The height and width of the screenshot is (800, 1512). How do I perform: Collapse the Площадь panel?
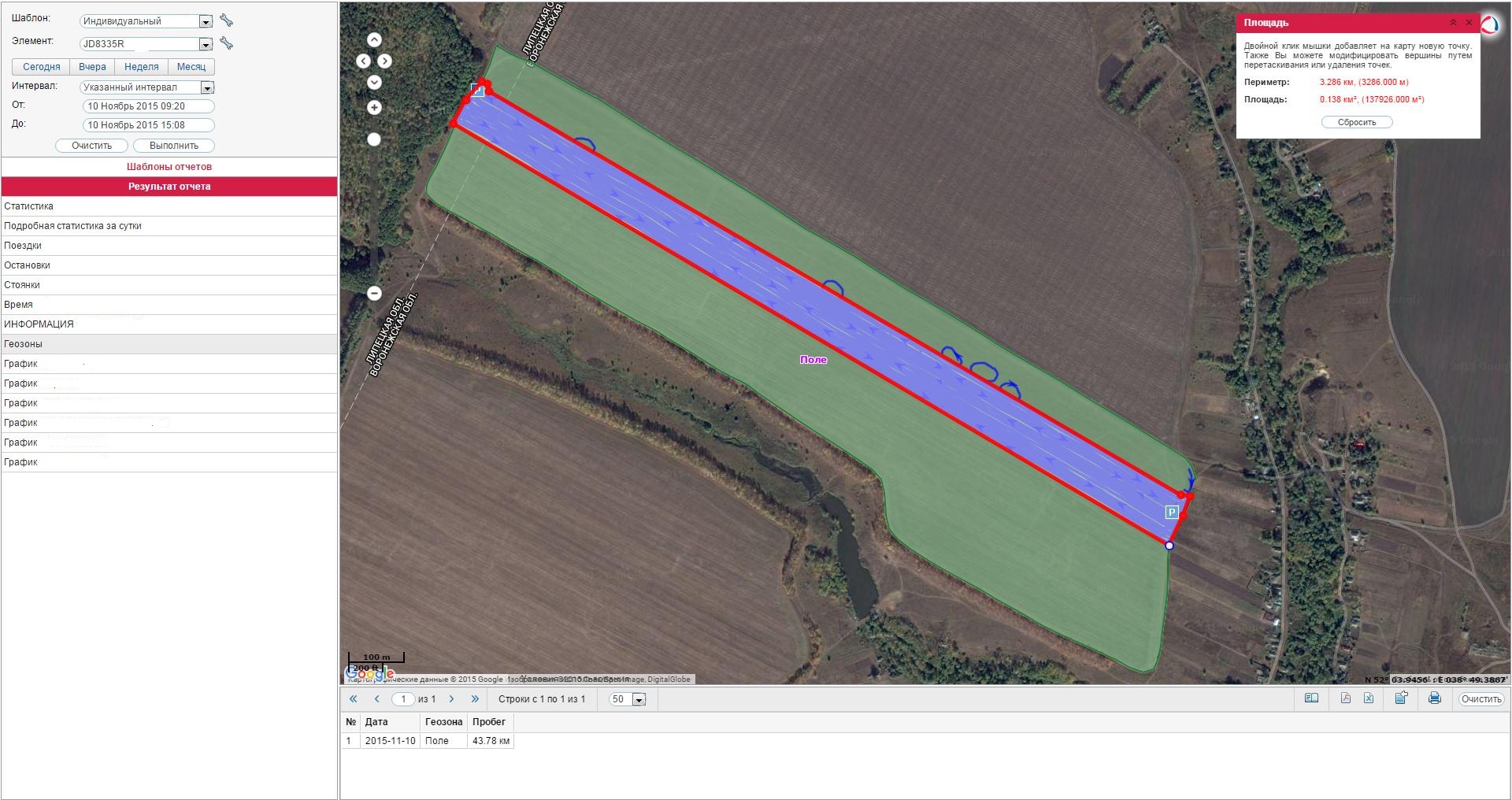1453,23
